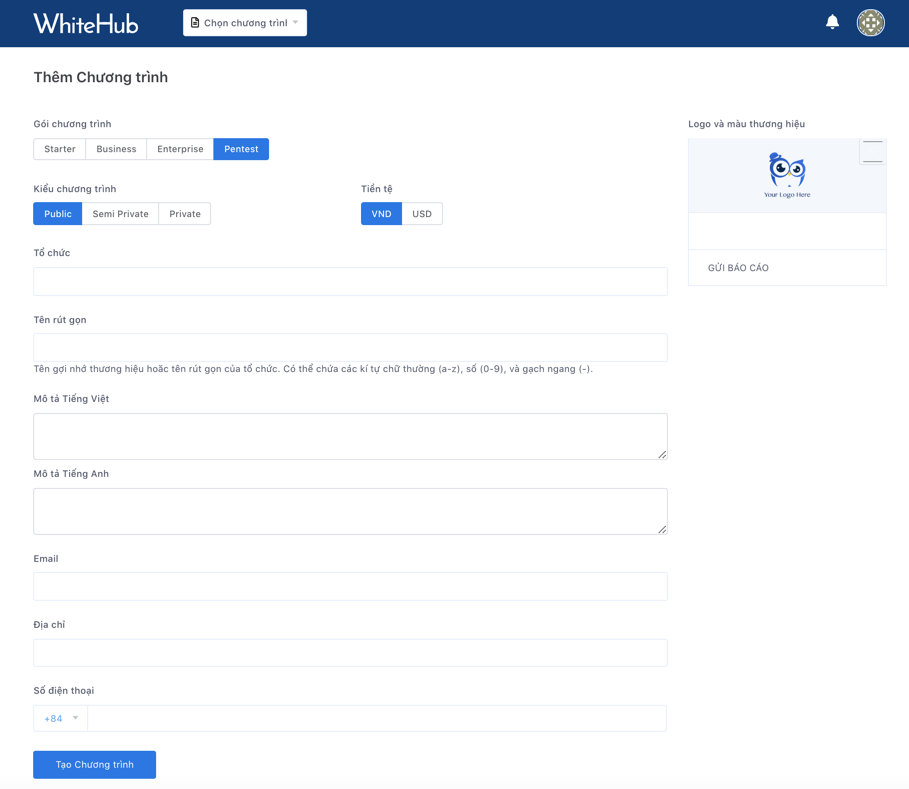909x789 pixels.
Task: Open the user avatar menu
Action: 870,22
